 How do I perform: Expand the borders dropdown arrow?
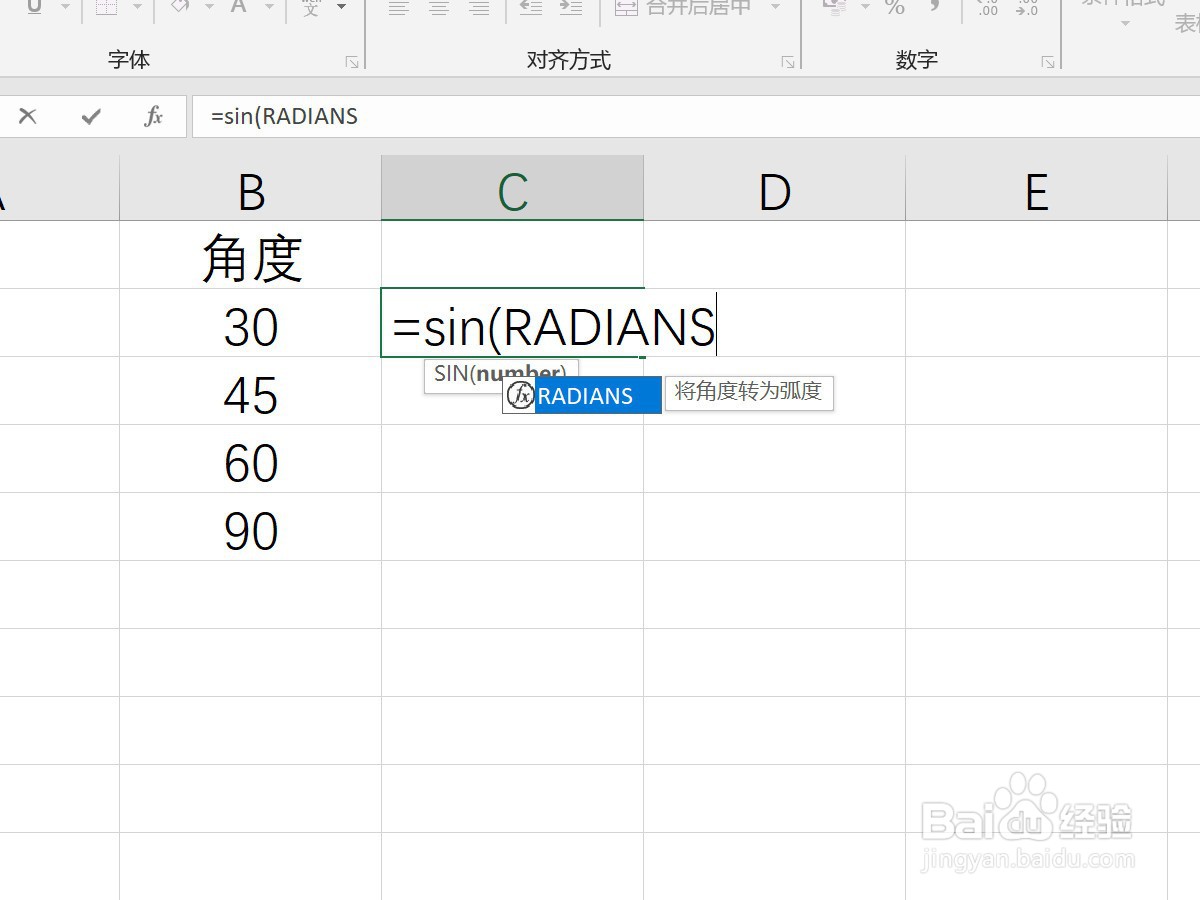(x=137, y=7)
